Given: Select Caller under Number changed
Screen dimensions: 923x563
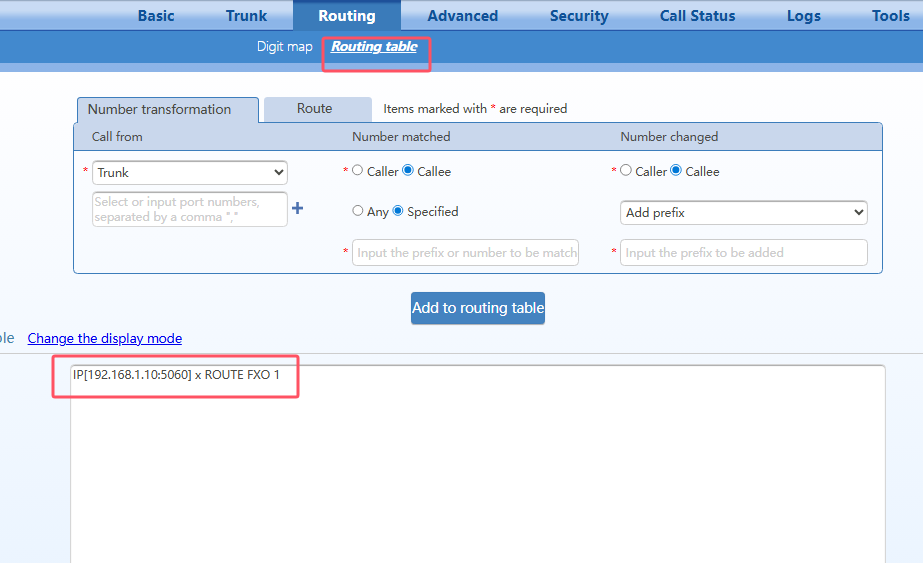Looking at the screenshot, I should [x=626, y=171].
